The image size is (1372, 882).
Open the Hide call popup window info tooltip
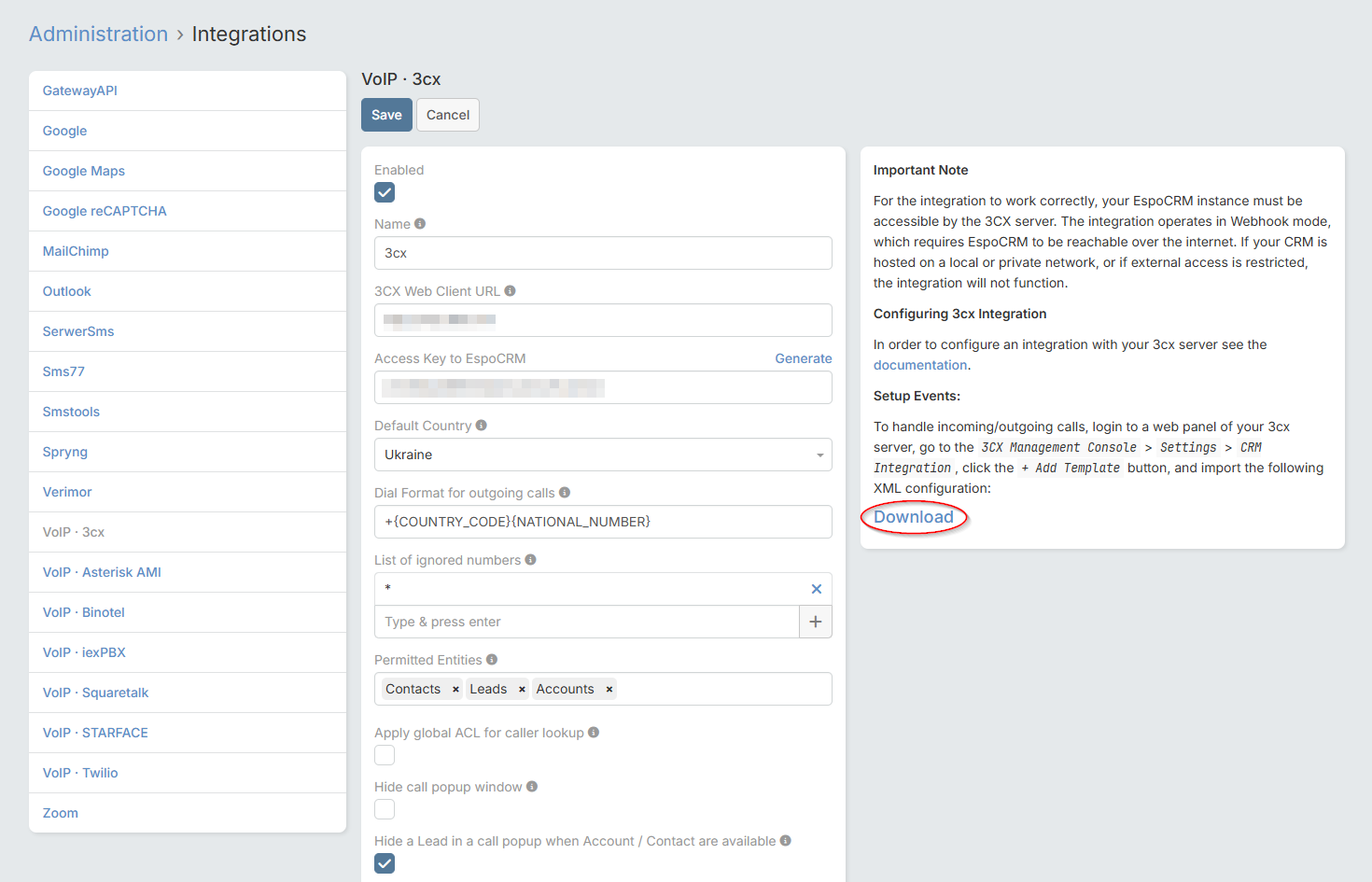coord(532,786)
